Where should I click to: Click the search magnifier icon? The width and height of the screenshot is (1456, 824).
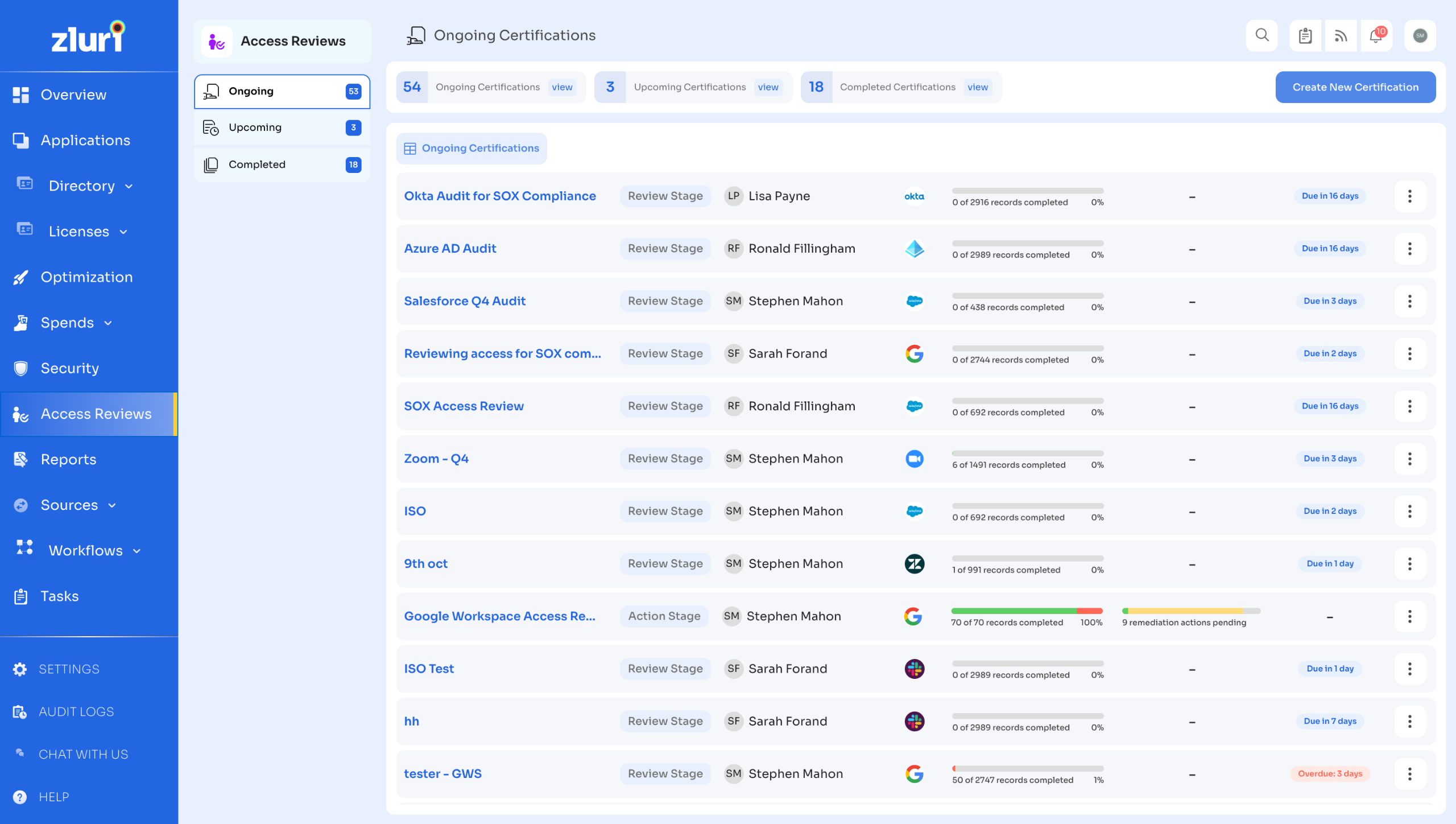pyautogui.click(x=1261, y=35)
